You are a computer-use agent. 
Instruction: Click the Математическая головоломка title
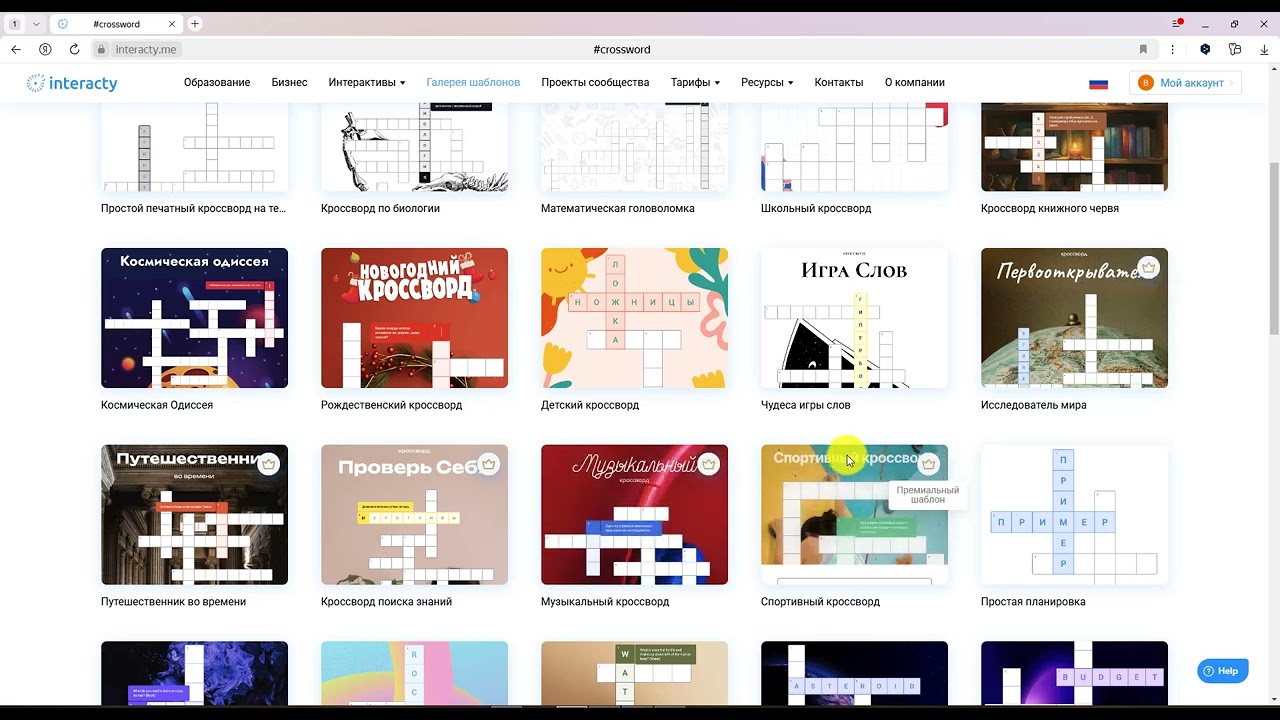(617, 208)
